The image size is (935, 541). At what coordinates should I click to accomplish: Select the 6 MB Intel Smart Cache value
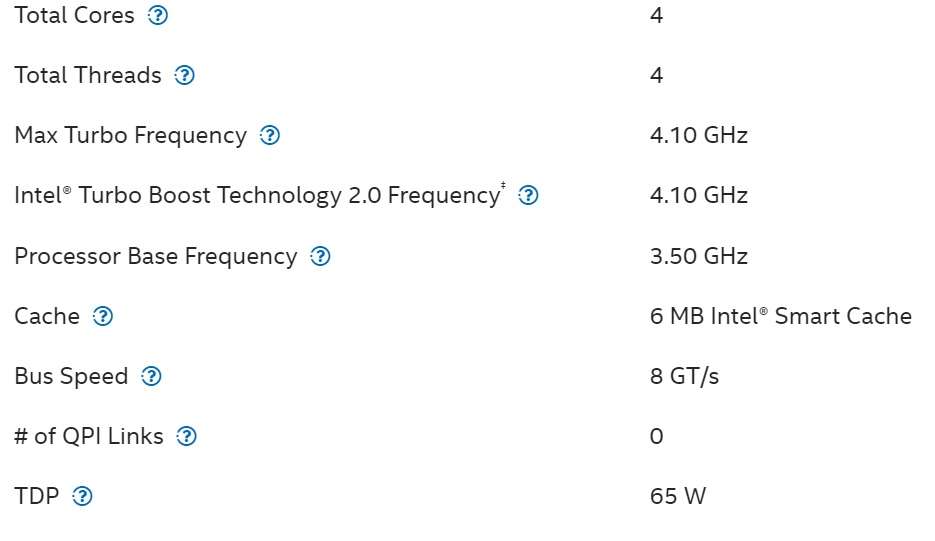click(780, 317)
